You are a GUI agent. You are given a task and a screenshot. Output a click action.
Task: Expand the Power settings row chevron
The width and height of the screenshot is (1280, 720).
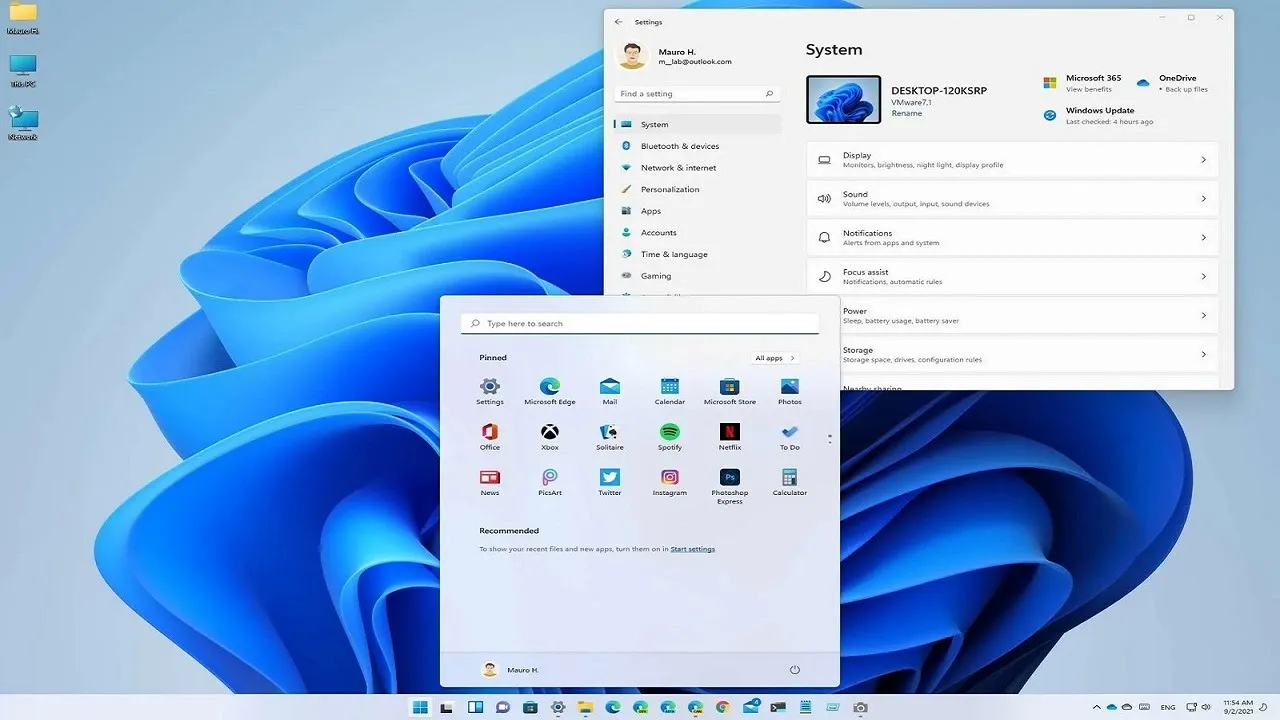[1203, 315]
